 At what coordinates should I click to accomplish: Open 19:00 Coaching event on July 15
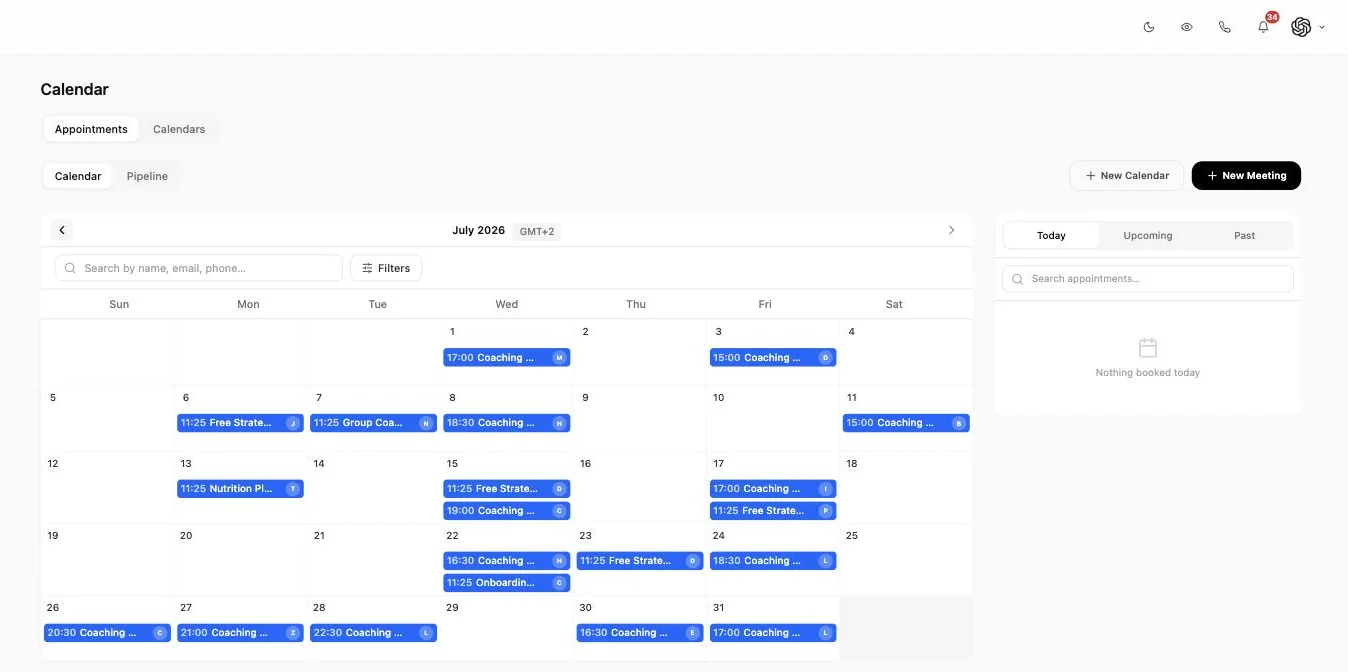tap(507, 511)
